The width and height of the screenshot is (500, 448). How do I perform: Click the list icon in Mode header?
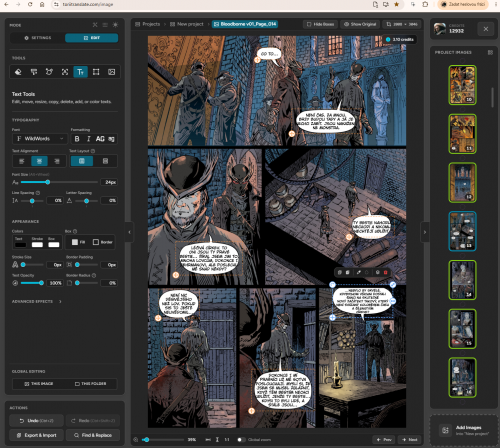tap(105, 25)
